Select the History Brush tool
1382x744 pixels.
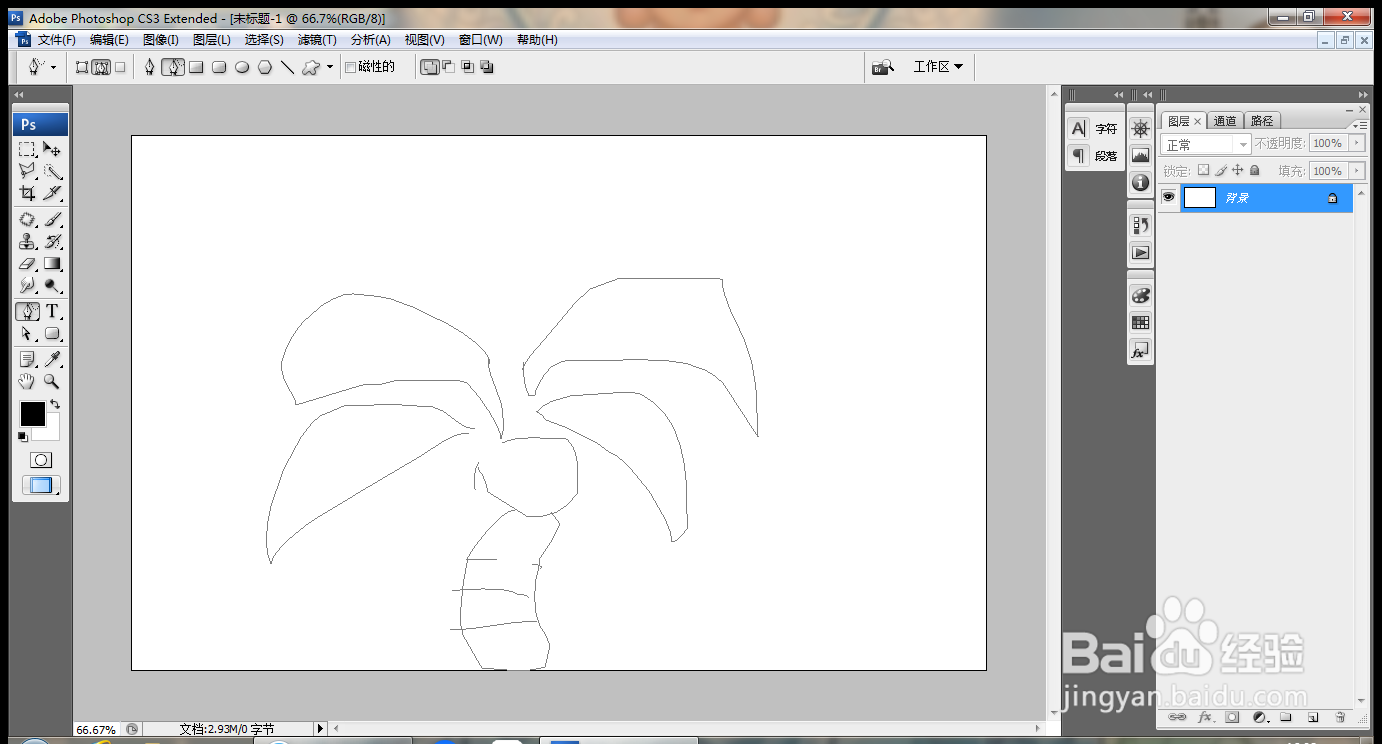coord(52,242)
